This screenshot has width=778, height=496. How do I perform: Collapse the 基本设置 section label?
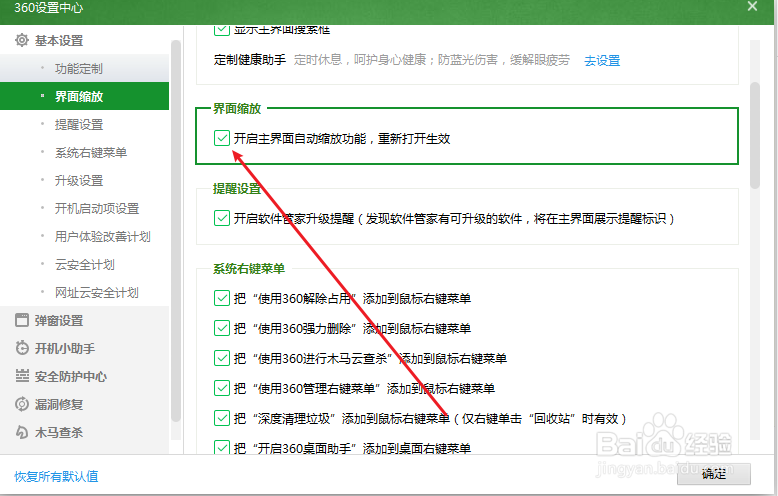click(59, 41)
